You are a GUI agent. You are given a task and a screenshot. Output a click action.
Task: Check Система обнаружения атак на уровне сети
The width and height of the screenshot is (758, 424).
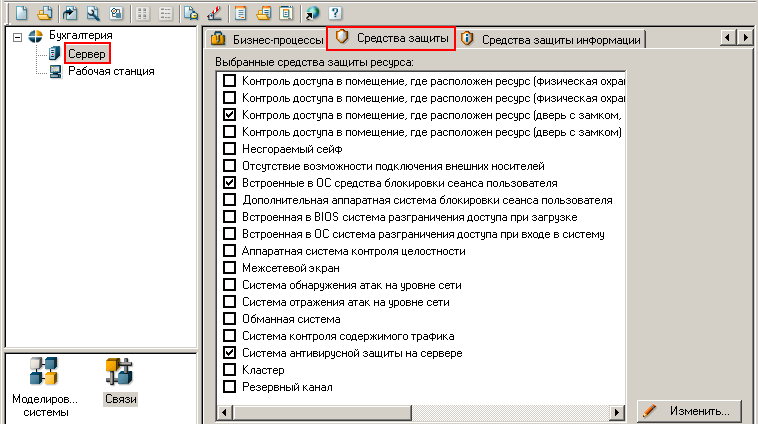point(229,284)
